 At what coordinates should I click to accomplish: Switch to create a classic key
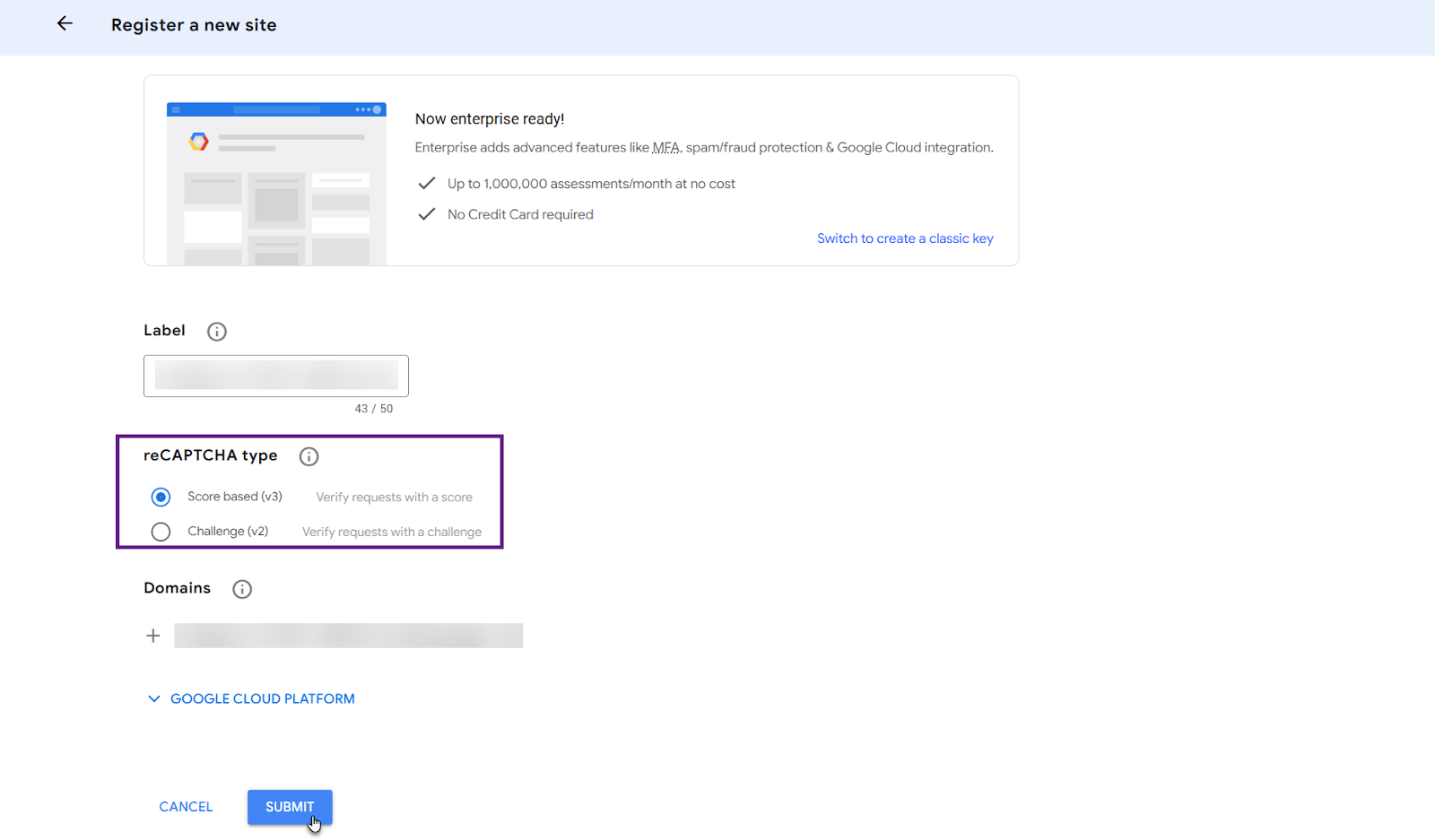[x=905, y=238]
